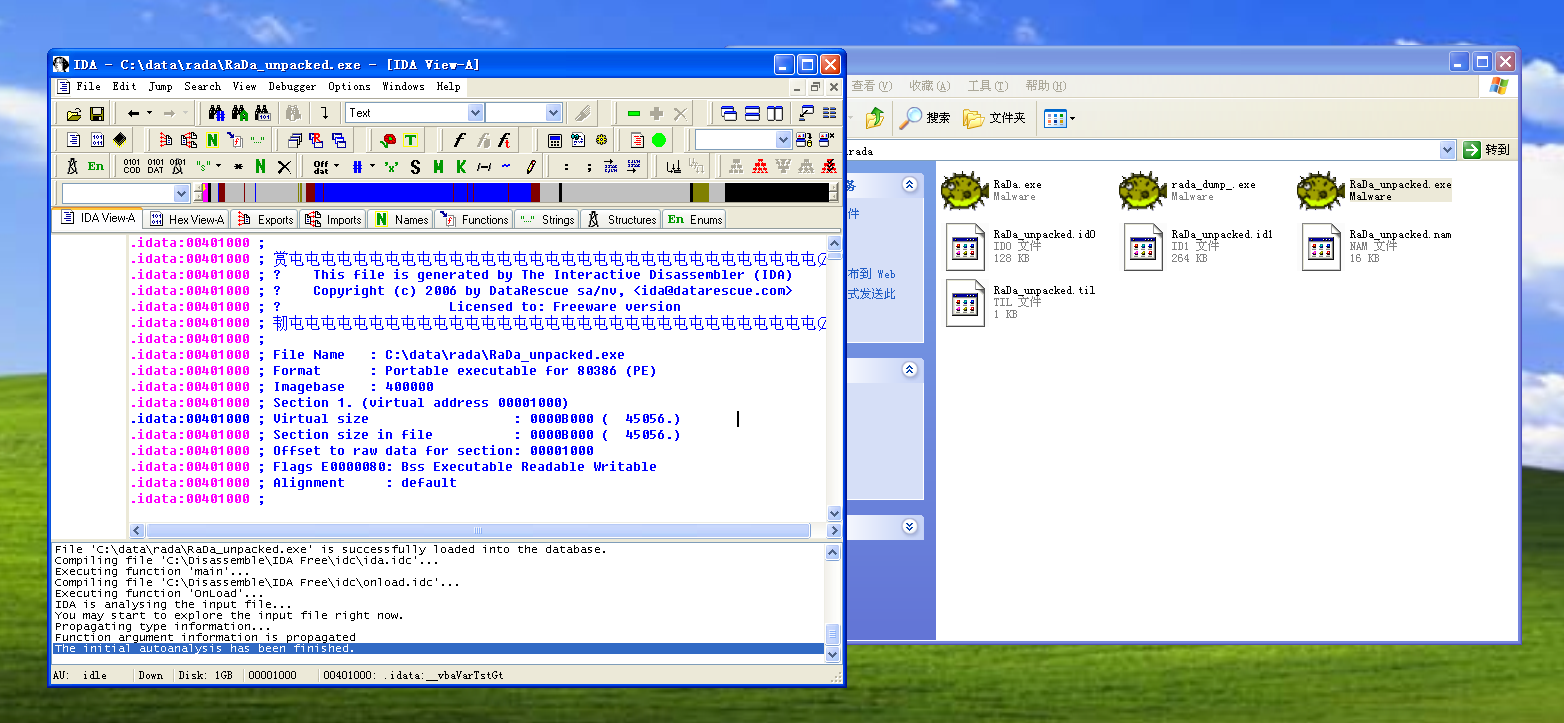Open the Options menu
The height and width of the screenshot is (723, 1564).
point(349,87)
